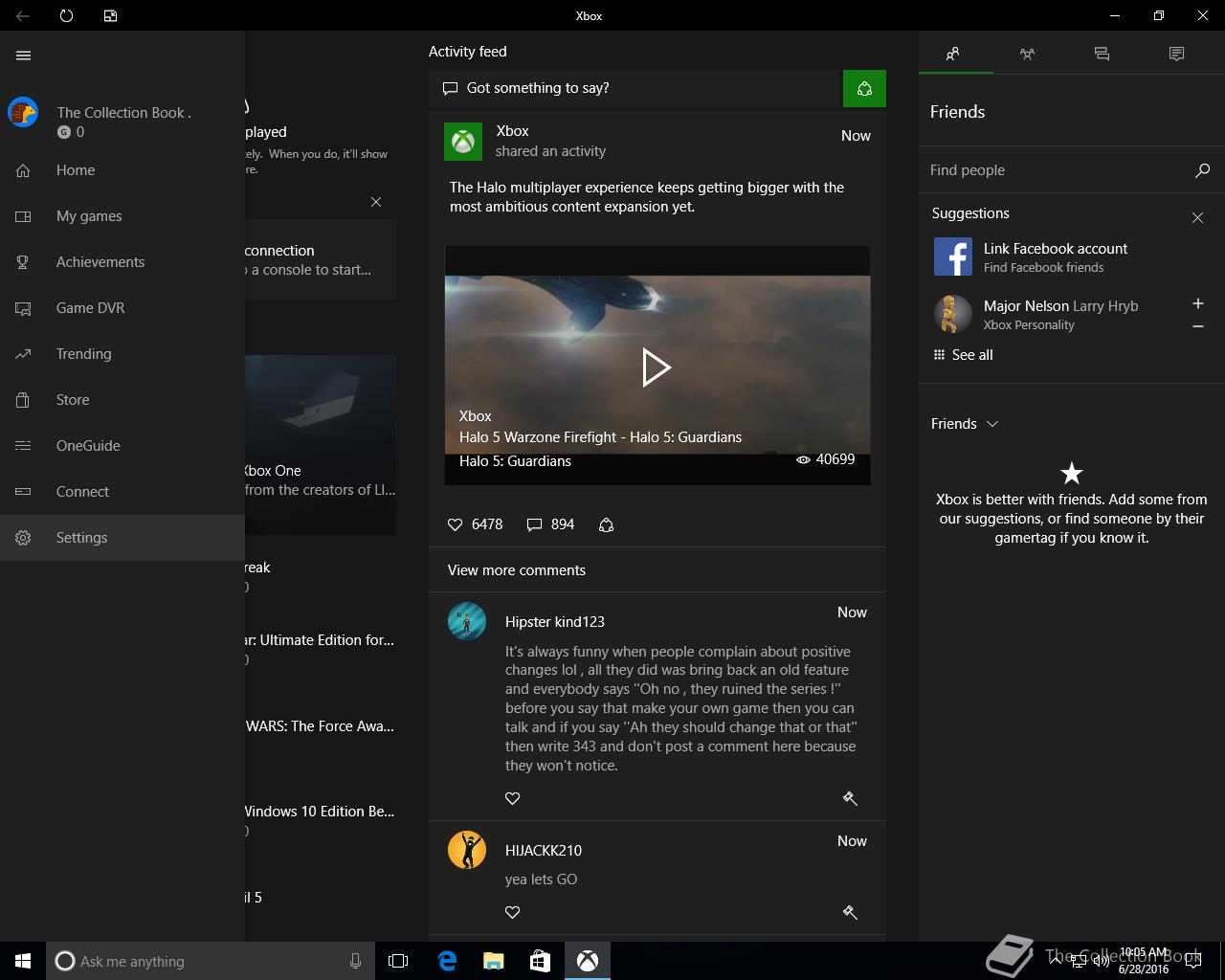
Task: Share the Xbox Halo post
Action: pos(606,524)
